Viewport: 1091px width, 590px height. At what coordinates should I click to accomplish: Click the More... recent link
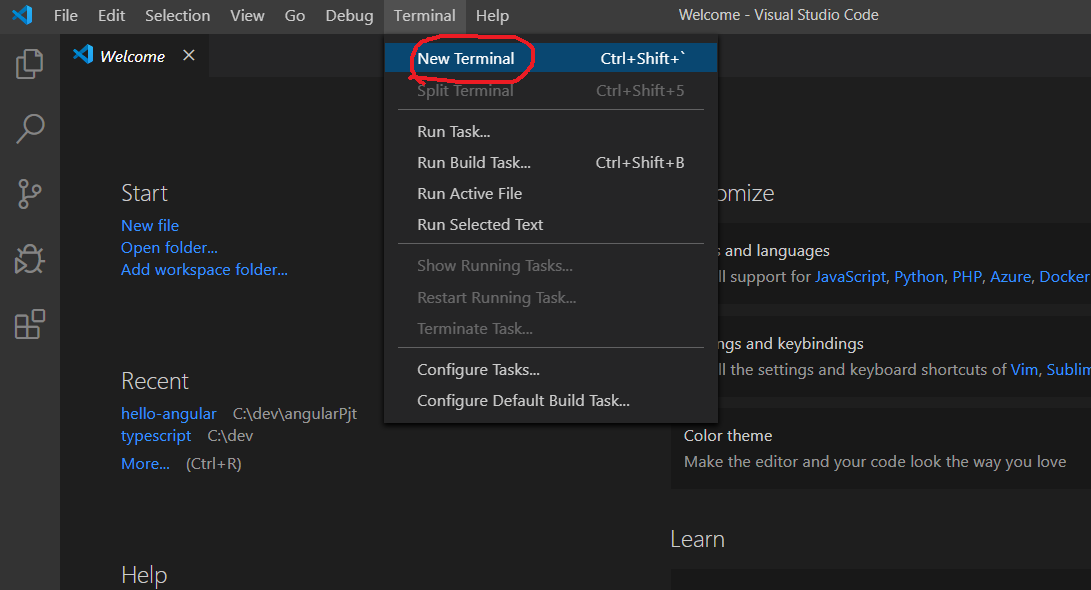point(145,463)
